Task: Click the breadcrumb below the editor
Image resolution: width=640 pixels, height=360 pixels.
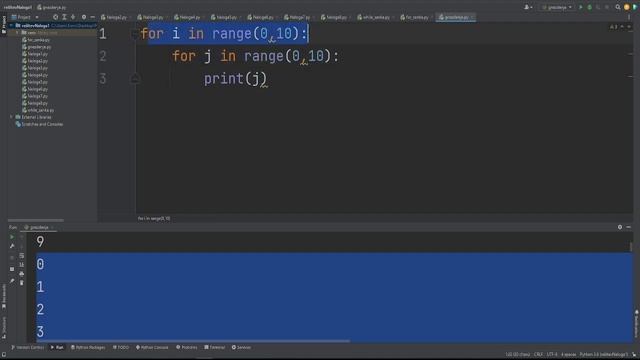Action: tap(154, 218)
